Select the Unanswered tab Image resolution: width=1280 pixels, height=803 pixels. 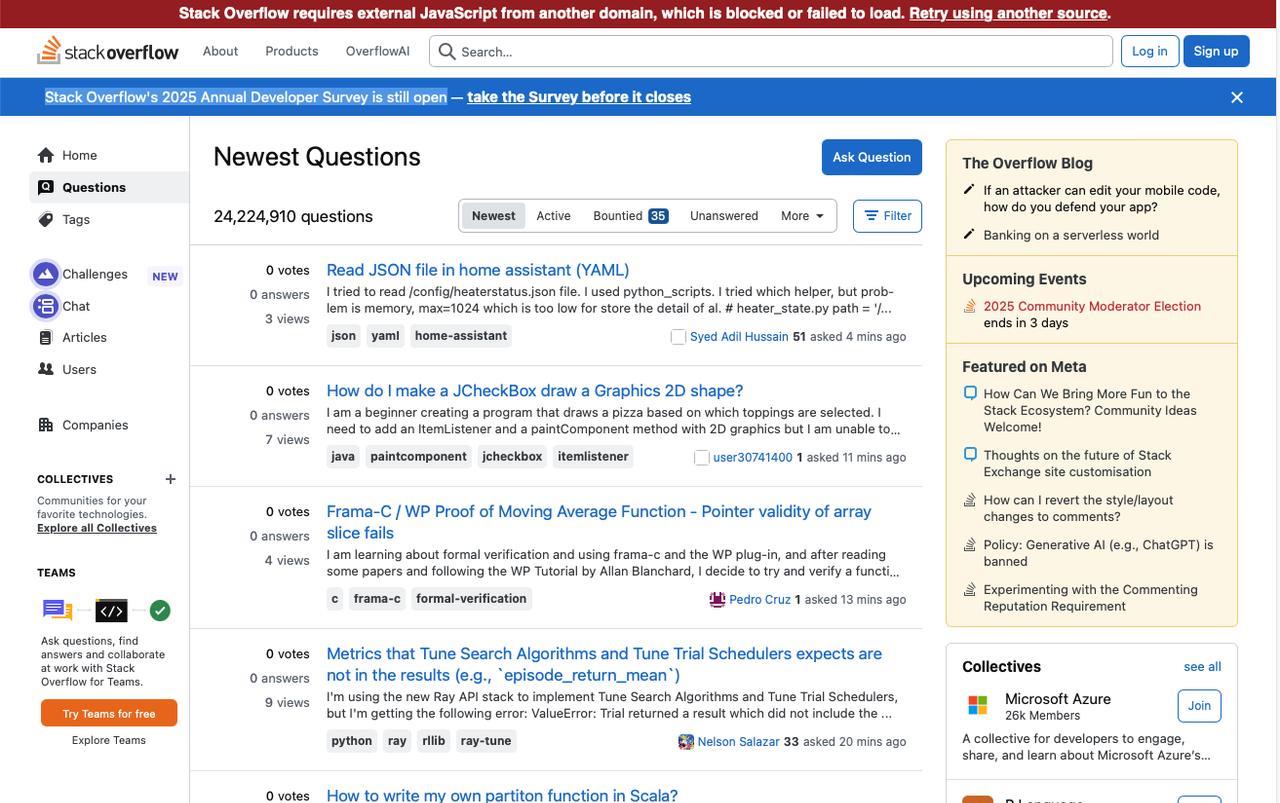(x=724, y=216)
